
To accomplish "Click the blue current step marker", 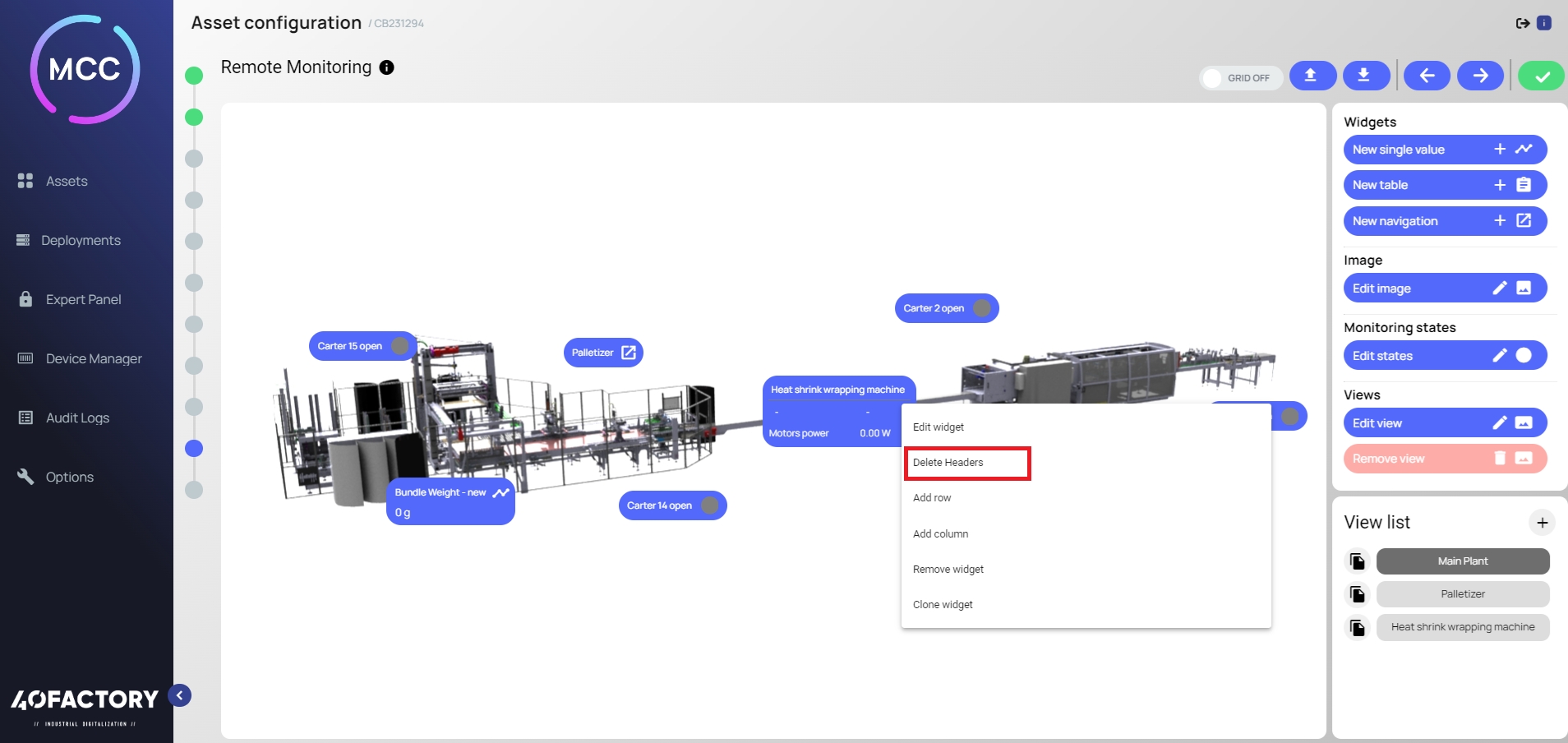I will click(x=194, y=449).
